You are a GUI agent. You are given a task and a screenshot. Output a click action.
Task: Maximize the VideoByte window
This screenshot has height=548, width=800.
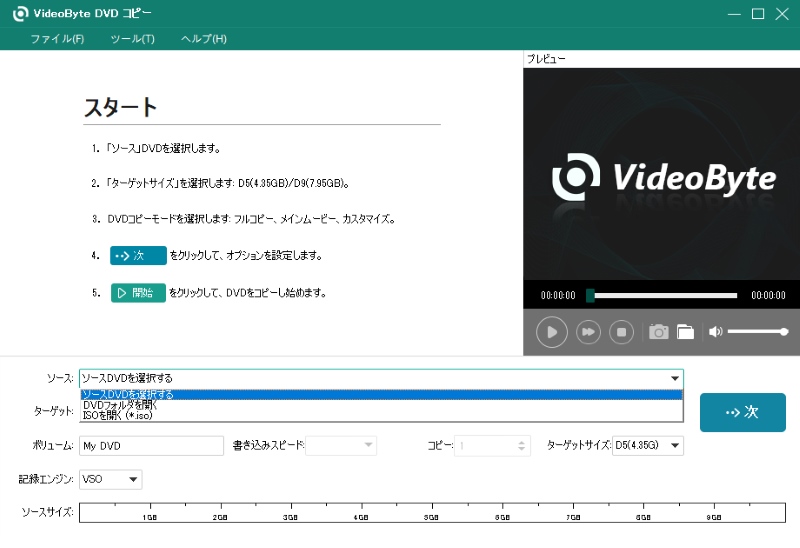pyautogui.click(x=758, y=14)
